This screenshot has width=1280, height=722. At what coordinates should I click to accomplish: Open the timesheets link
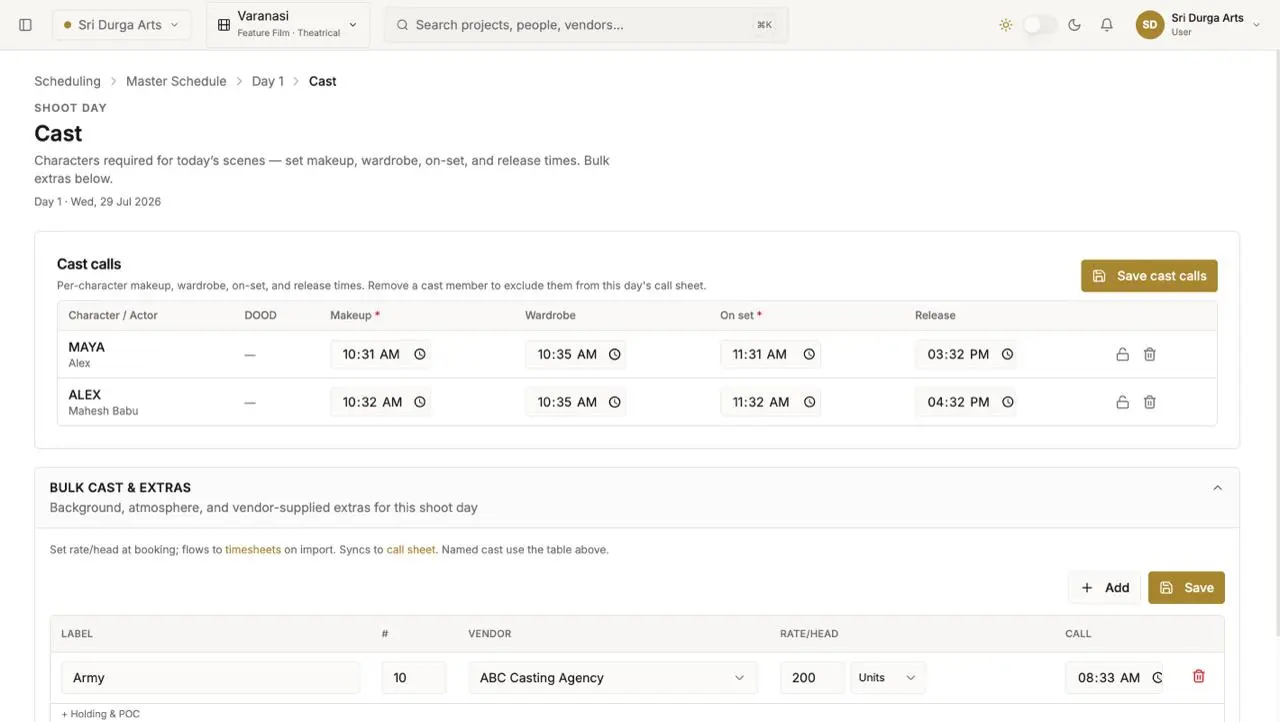click(x=253, y=549)
